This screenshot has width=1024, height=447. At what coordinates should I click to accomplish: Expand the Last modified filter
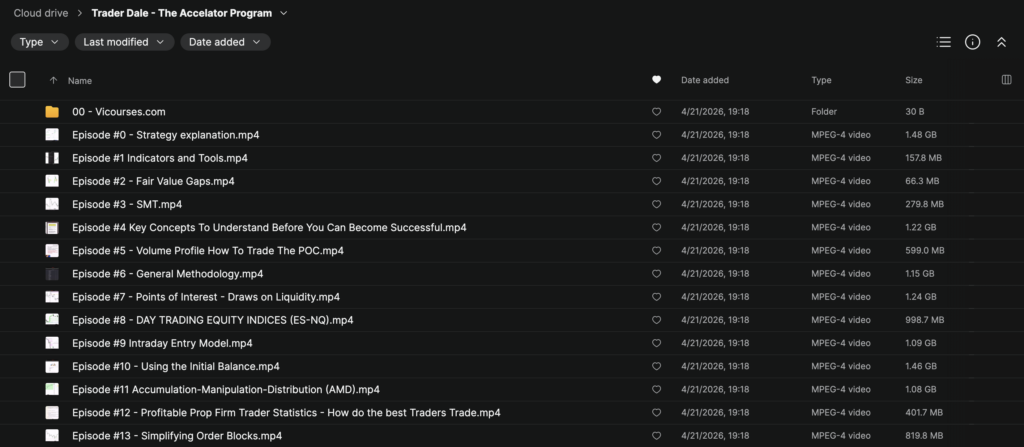point(124,42)
